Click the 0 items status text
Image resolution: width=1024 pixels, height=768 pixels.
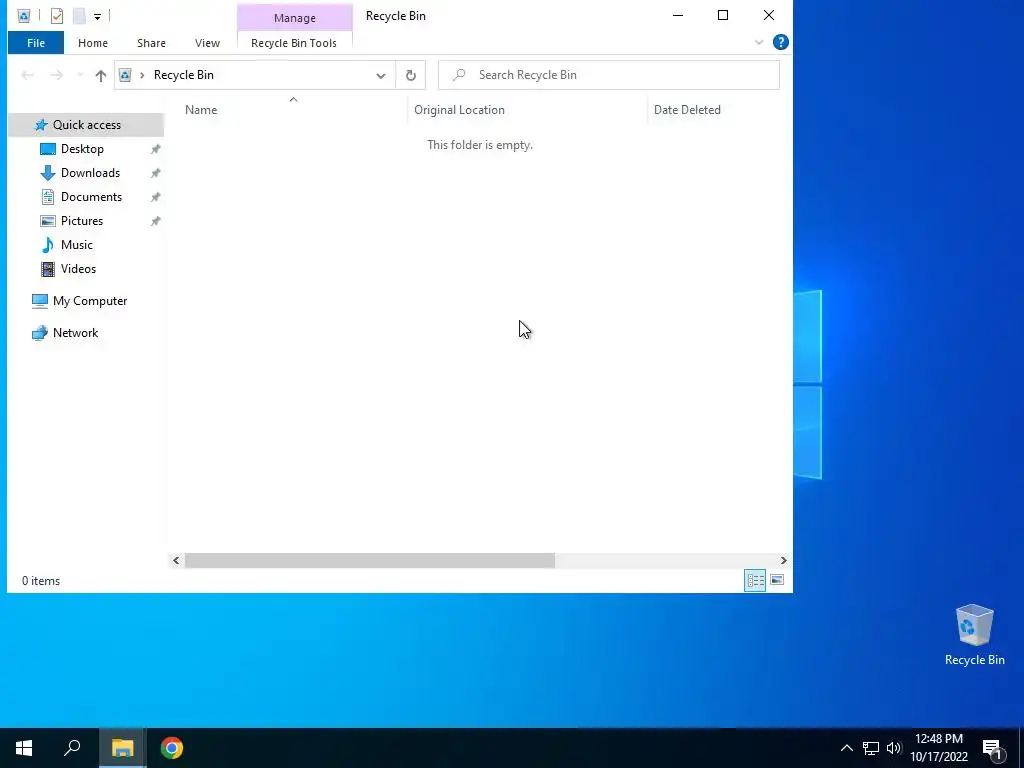[x=40, y=581]
